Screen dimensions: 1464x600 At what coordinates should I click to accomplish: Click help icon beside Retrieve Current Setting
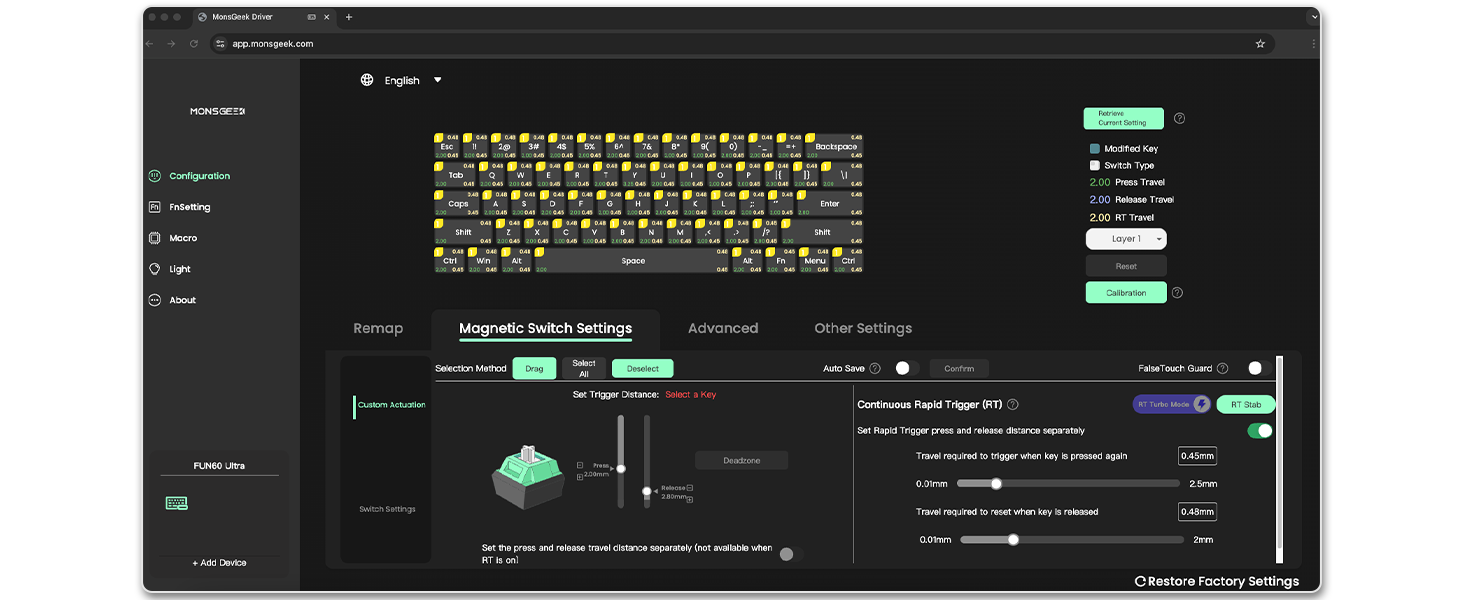(x=1179, y=118)
